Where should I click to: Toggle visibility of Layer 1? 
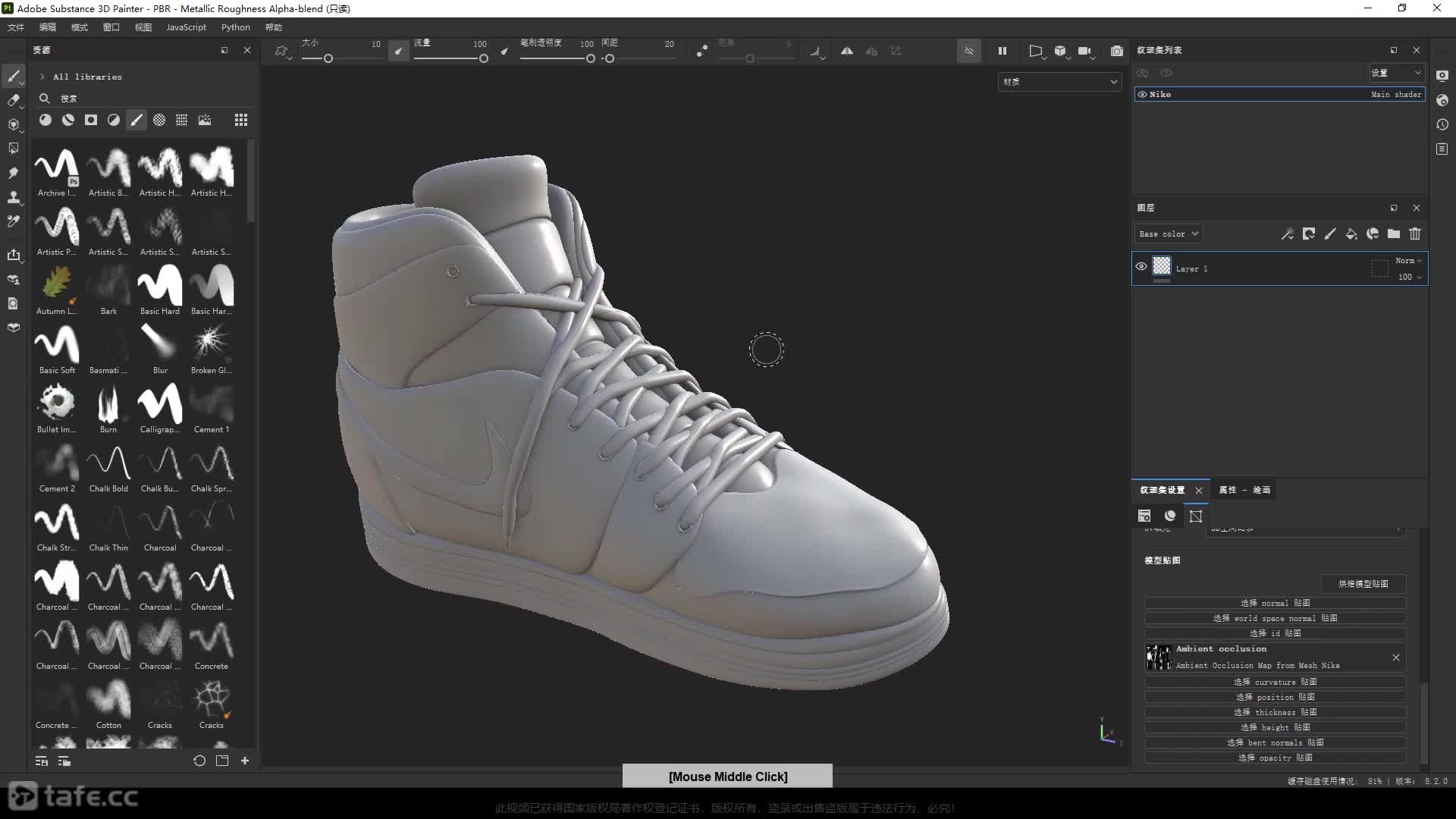(x=1141, y=266)
